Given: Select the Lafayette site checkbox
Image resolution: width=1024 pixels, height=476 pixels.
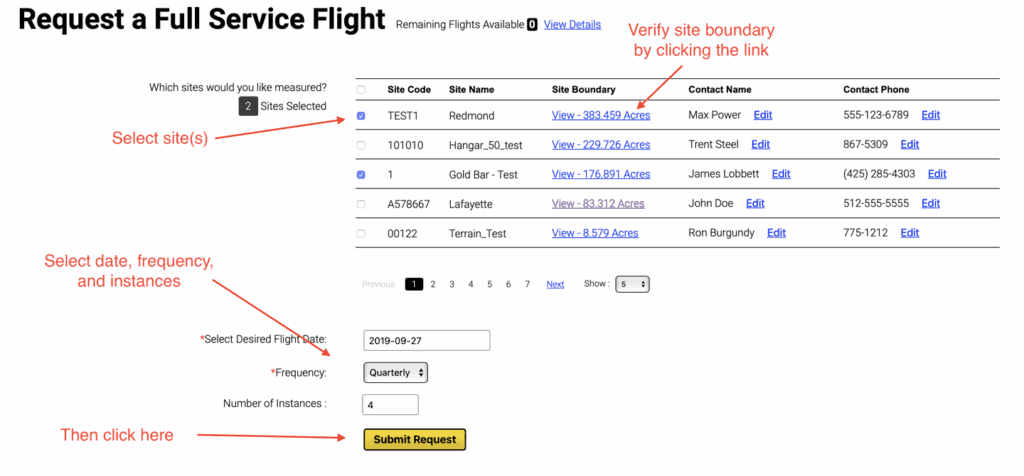Looking at the screenshot, I should 361,204.
